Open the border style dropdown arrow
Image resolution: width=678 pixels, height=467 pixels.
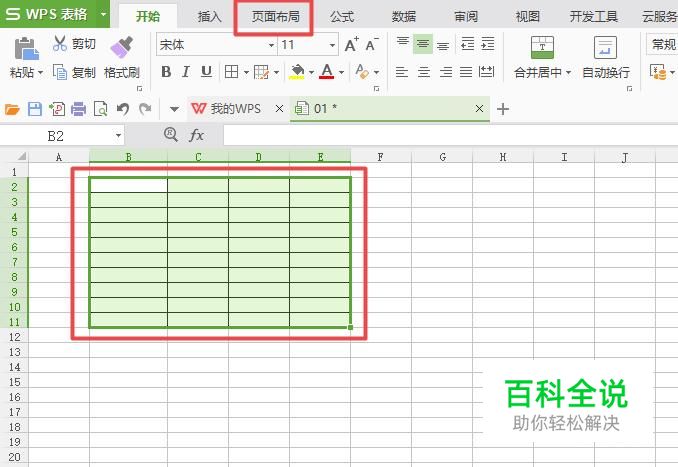coord(246,72)
